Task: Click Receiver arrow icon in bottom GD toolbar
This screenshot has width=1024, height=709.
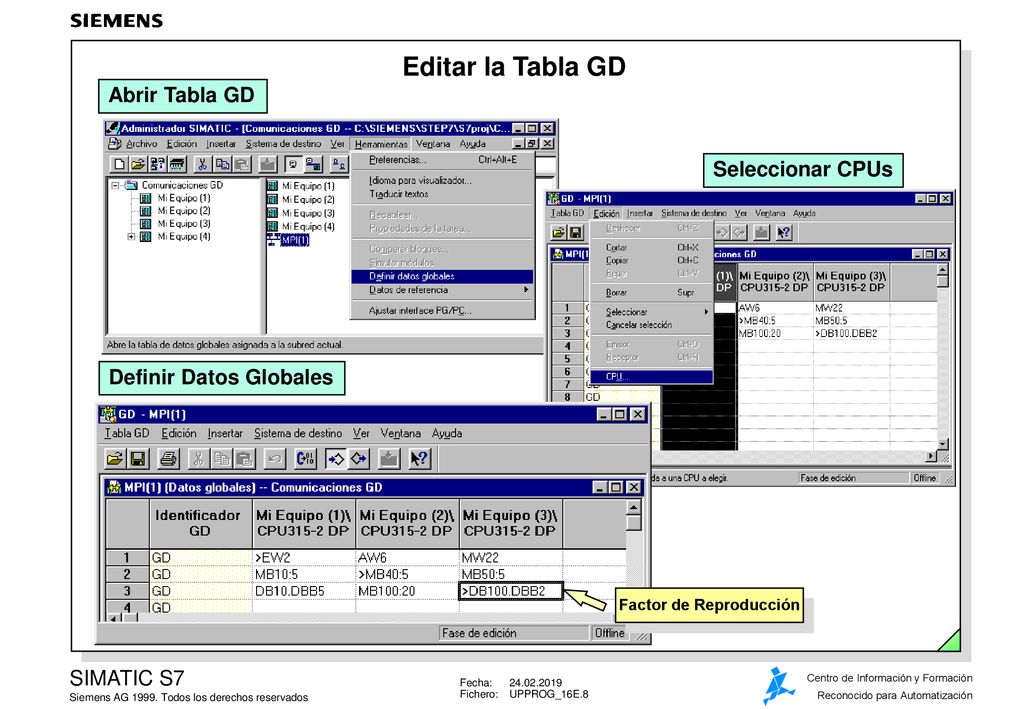Action: [359, 459]
